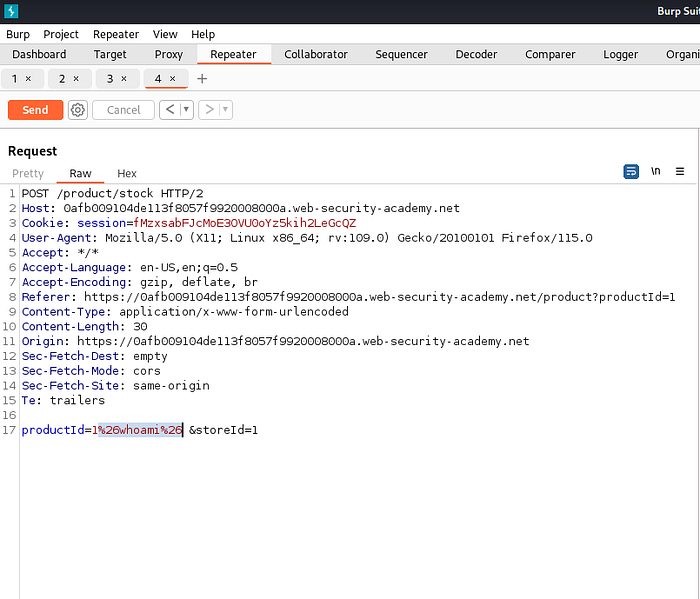Viewport: 700px width, 599px height.
Task: Click the highlighted %26whoami%26 payload
Action: click(x=140, y=430)
